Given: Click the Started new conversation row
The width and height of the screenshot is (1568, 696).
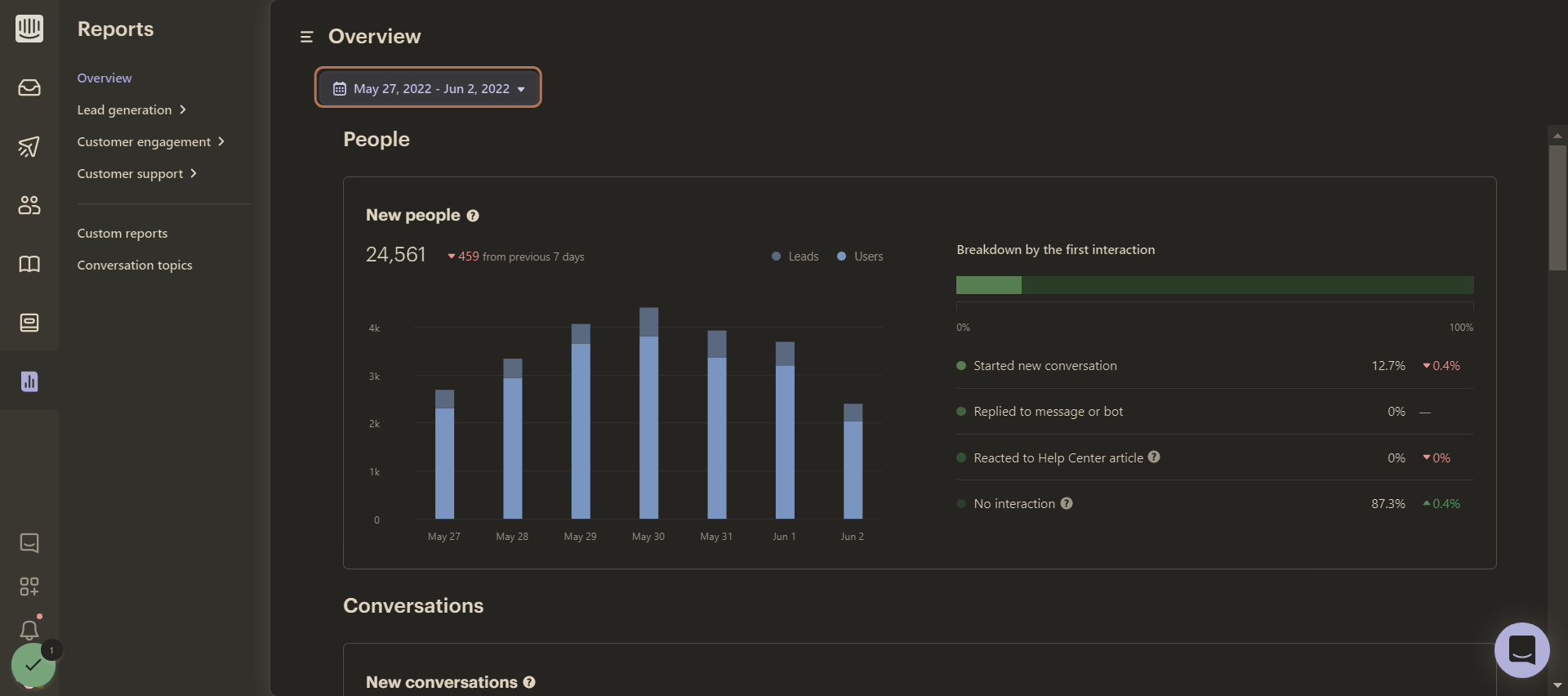Looking at the screenshot, I should [x=1215, y=366].
